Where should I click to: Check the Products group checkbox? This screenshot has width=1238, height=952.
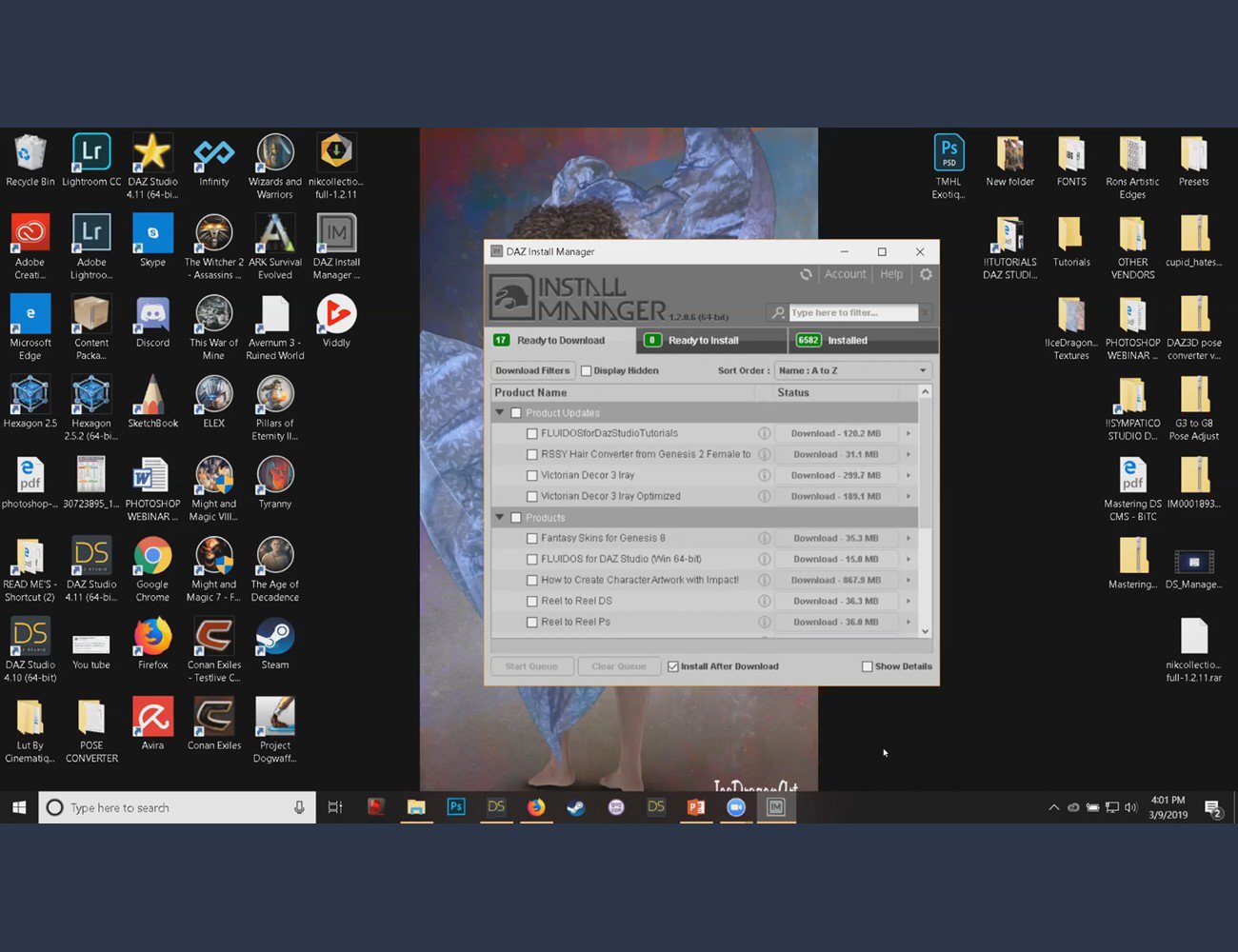click(x=516, y=518)
